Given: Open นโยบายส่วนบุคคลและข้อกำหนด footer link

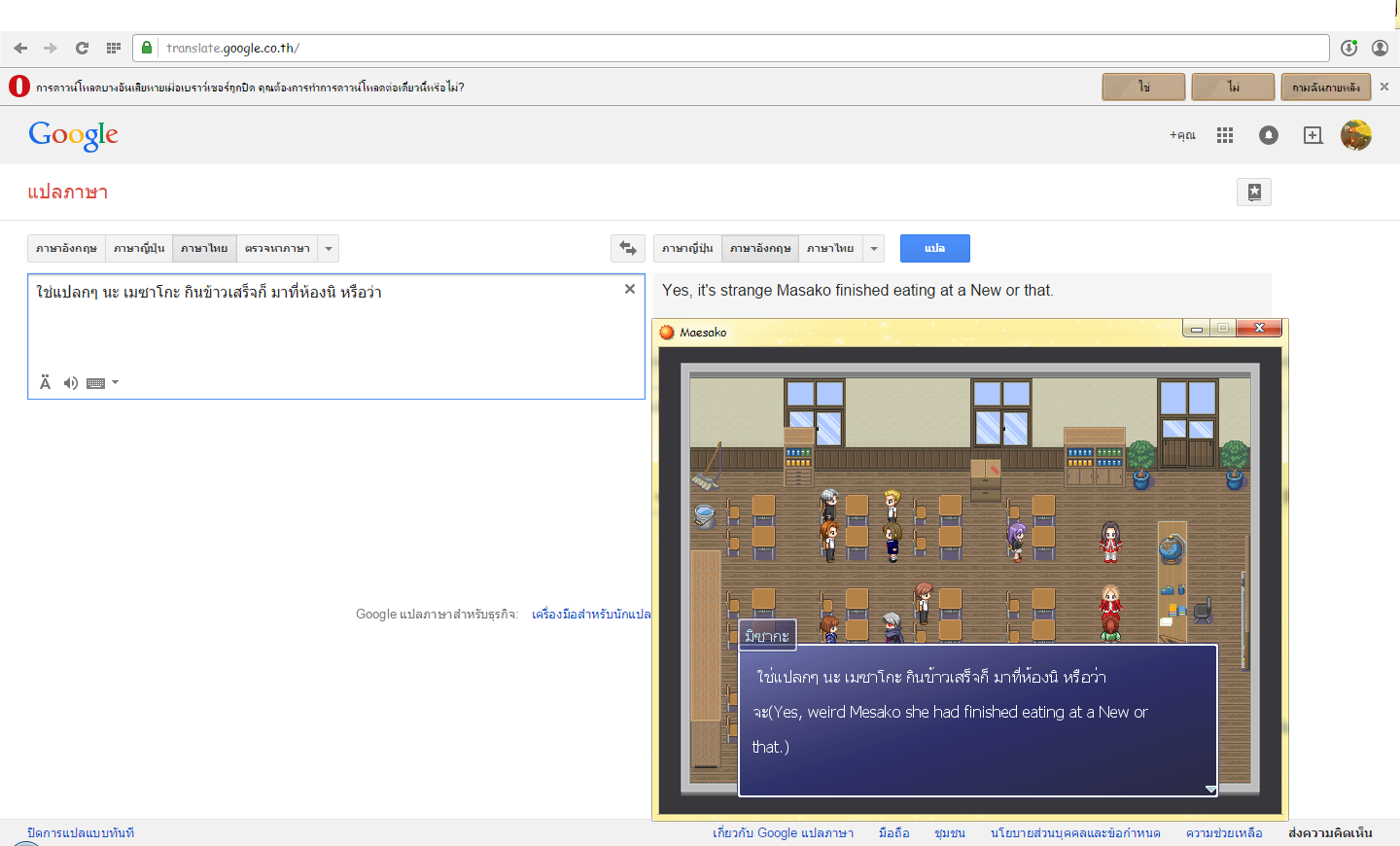Looking at the screenshot, I should point(1075,832).
